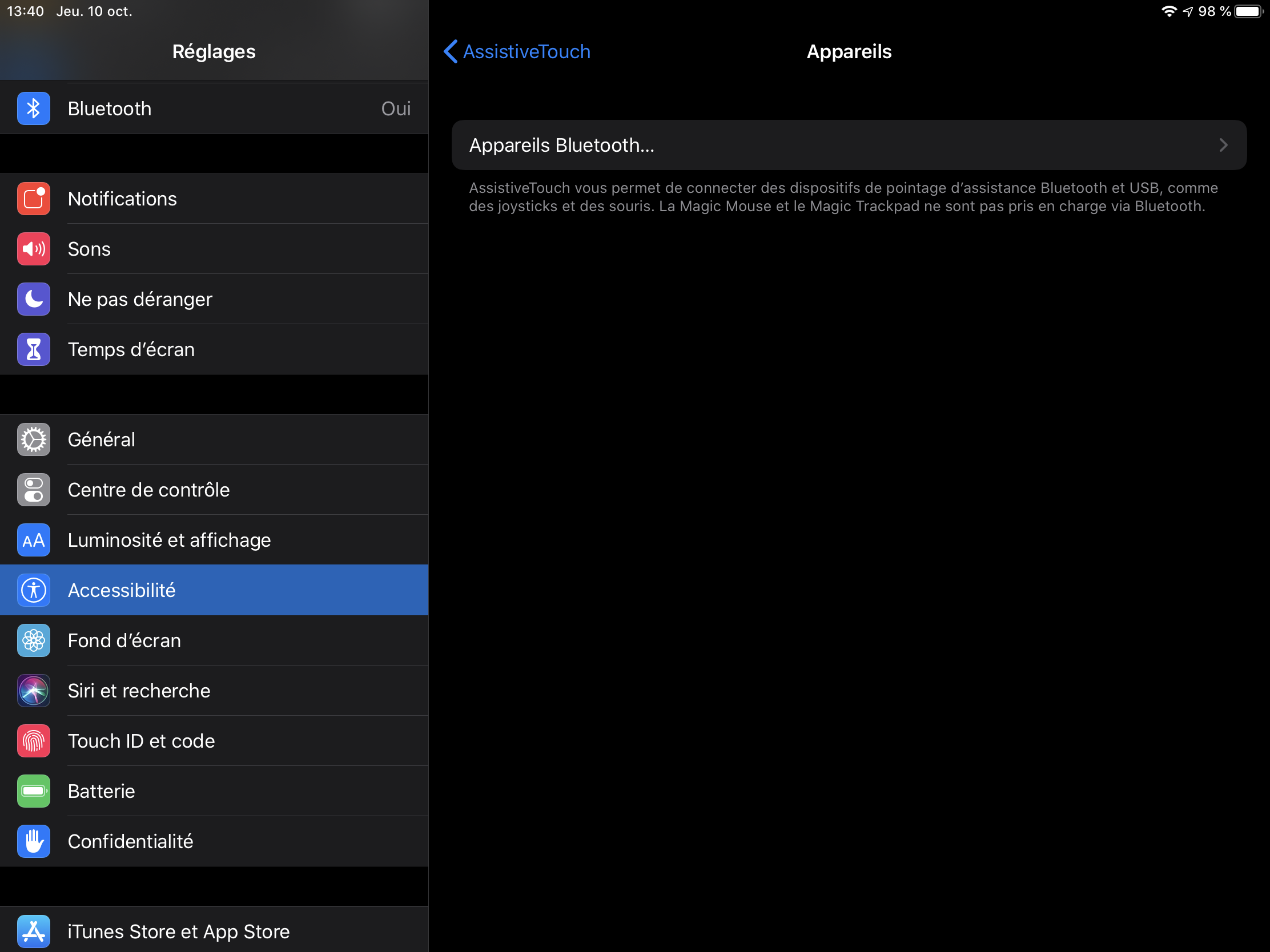Tap the green Batterie icon
This screenshot has width=1270, height=952.
33,790
